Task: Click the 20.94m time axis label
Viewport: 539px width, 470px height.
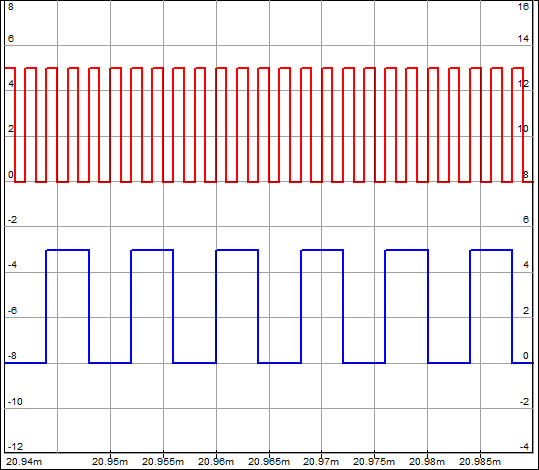Action: pos(24,461)
